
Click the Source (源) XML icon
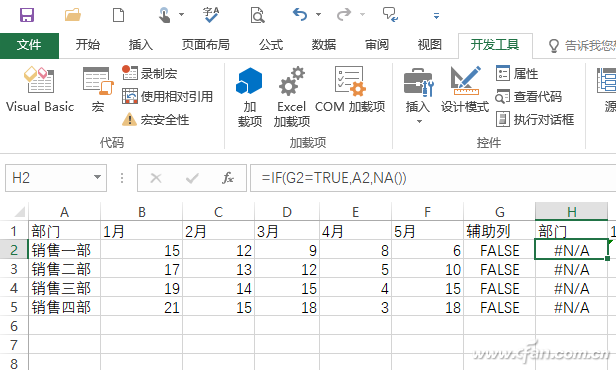click(x=607, y=90)
